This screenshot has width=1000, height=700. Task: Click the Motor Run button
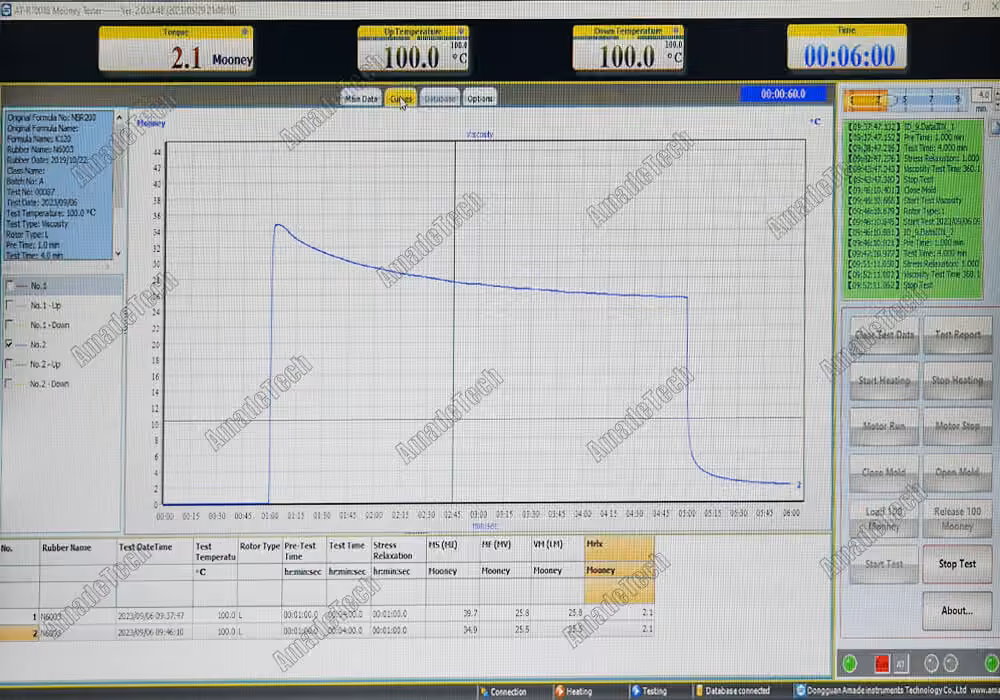(x=884, y=426)
